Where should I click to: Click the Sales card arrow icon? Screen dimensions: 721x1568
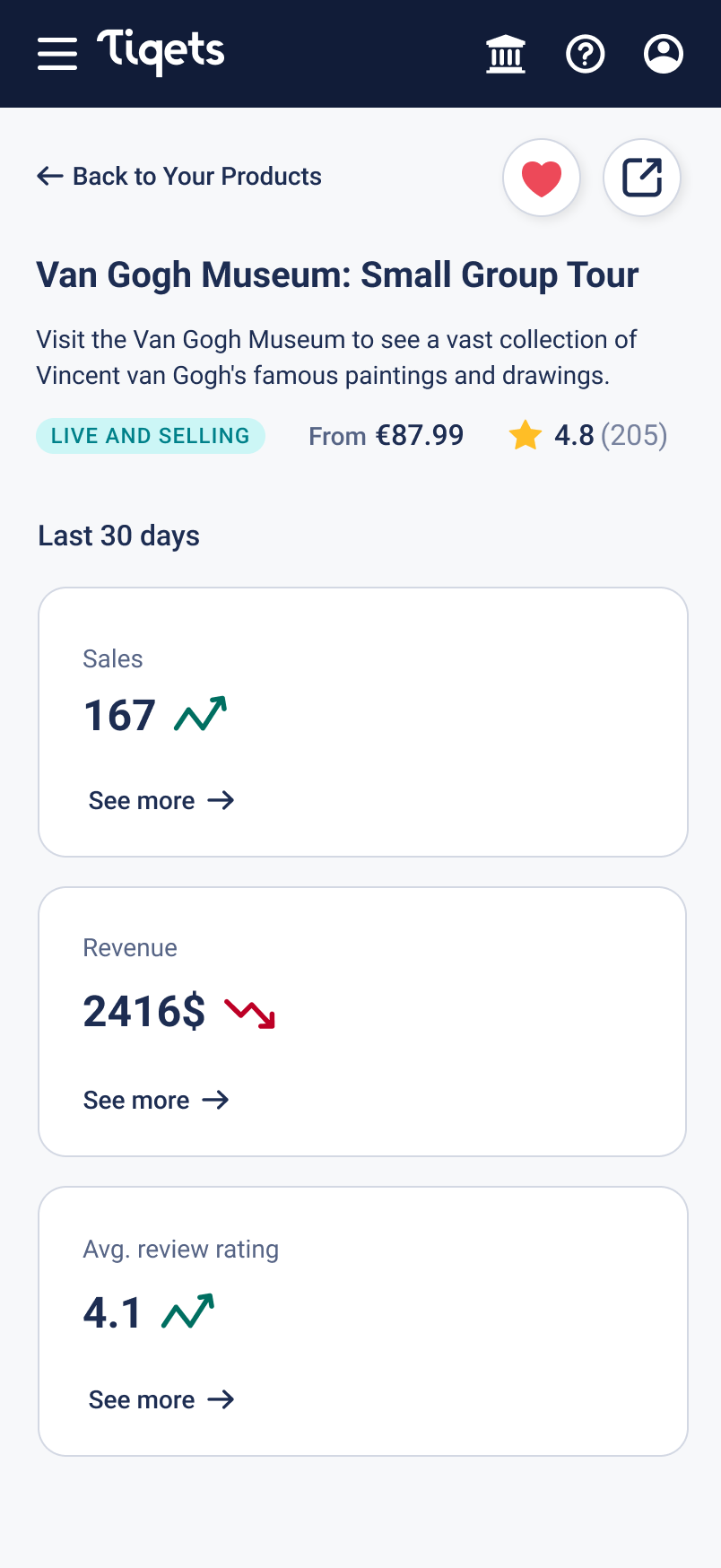221,800
